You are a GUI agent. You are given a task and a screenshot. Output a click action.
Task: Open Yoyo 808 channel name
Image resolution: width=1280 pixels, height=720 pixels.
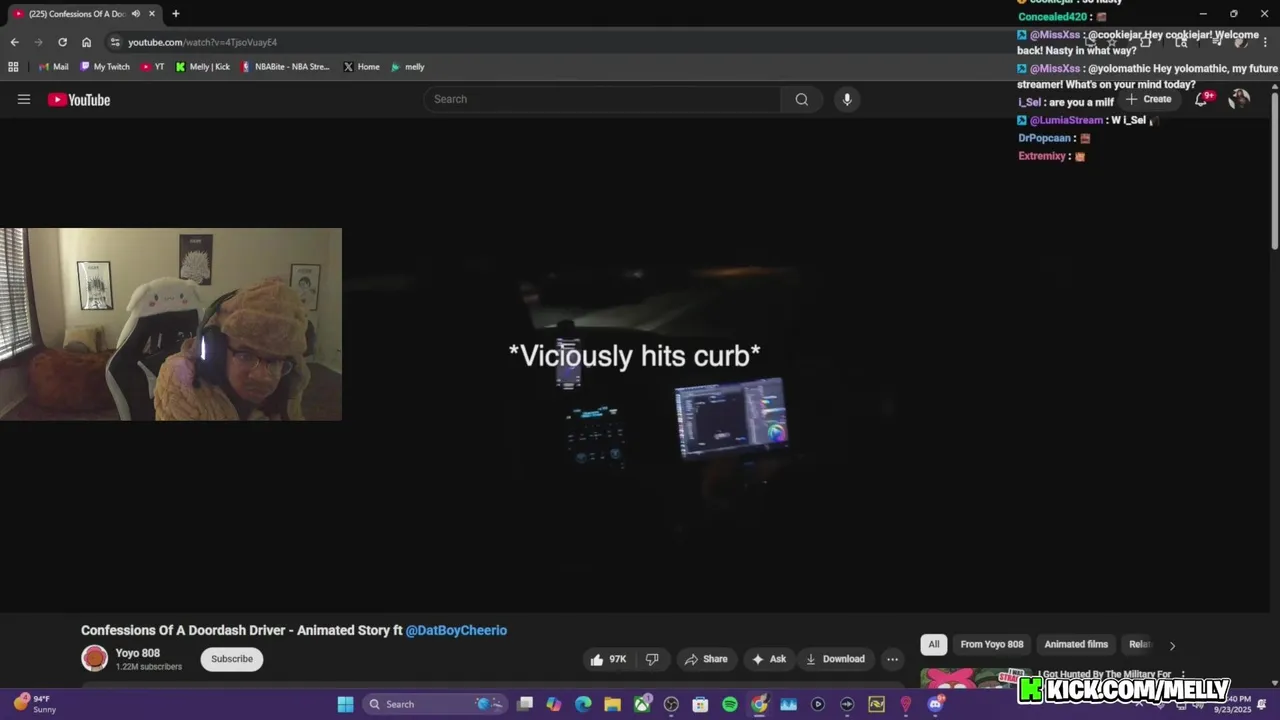tap(137, 653)
